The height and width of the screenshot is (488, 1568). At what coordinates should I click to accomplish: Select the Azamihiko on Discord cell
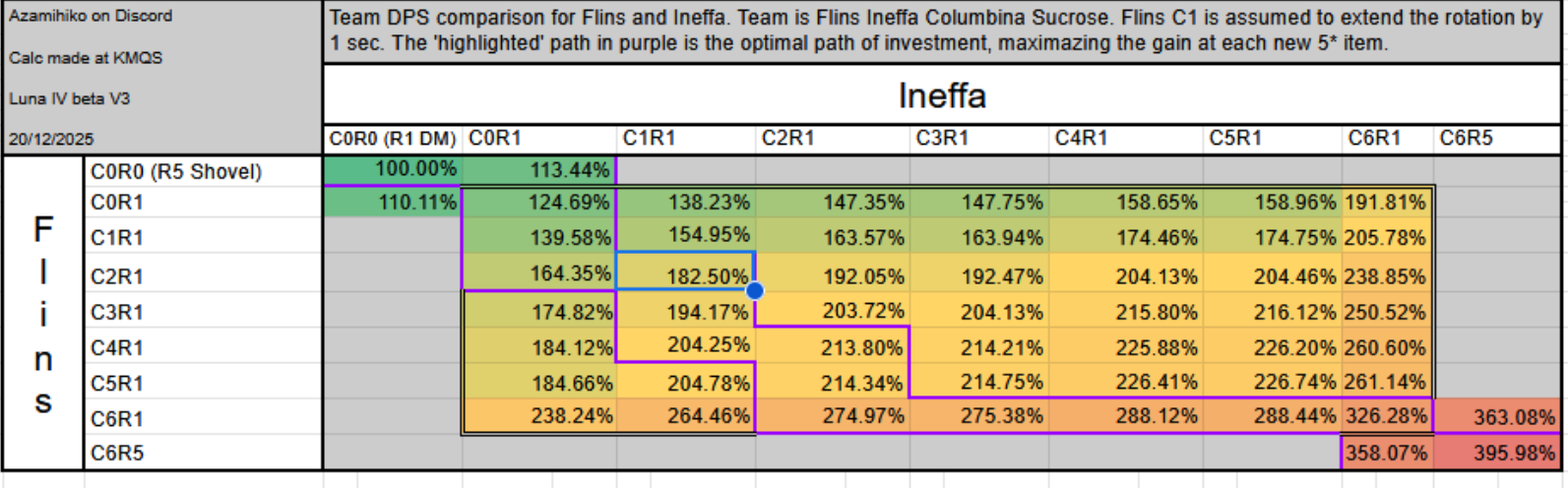[161, 16]
